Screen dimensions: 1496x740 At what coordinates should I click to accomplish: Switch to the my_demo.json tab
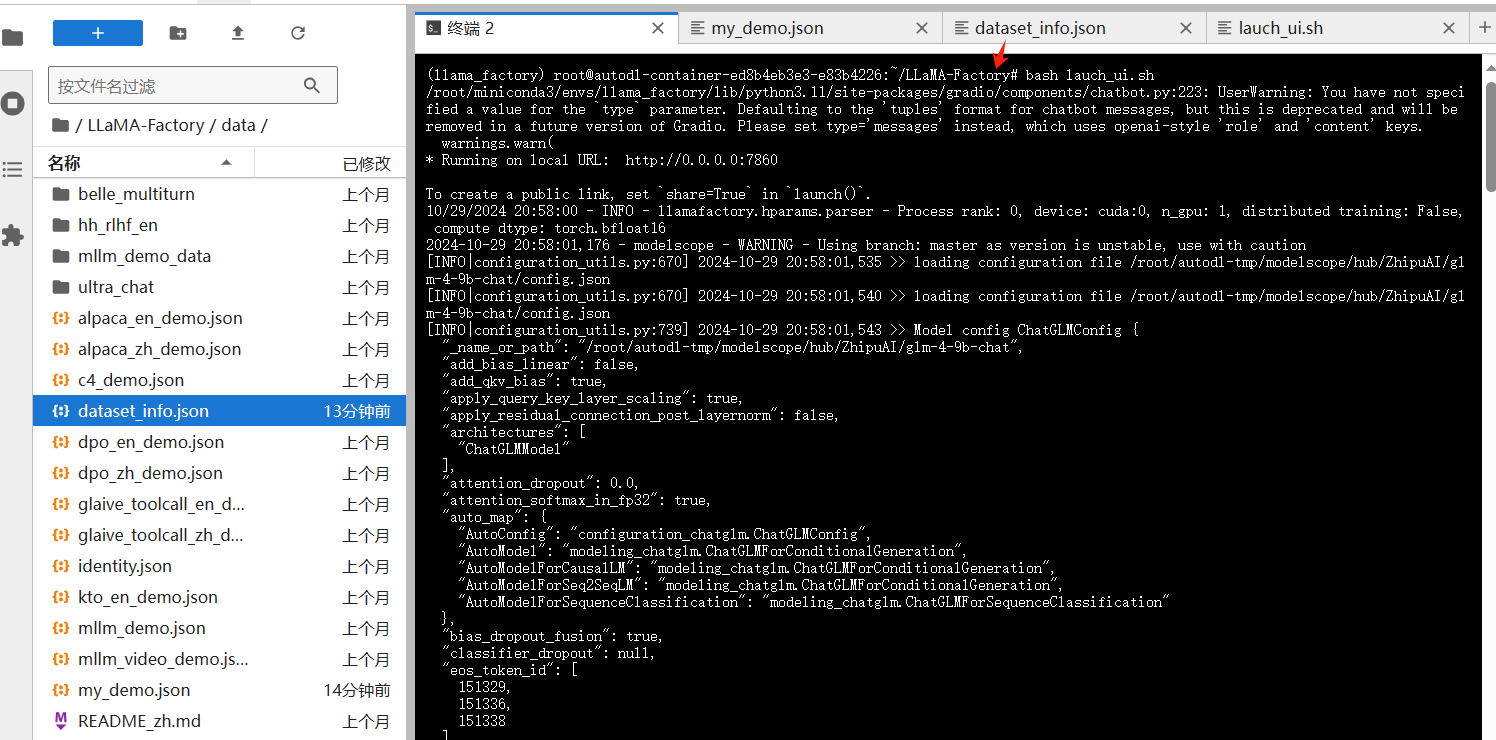coord(767,28)
